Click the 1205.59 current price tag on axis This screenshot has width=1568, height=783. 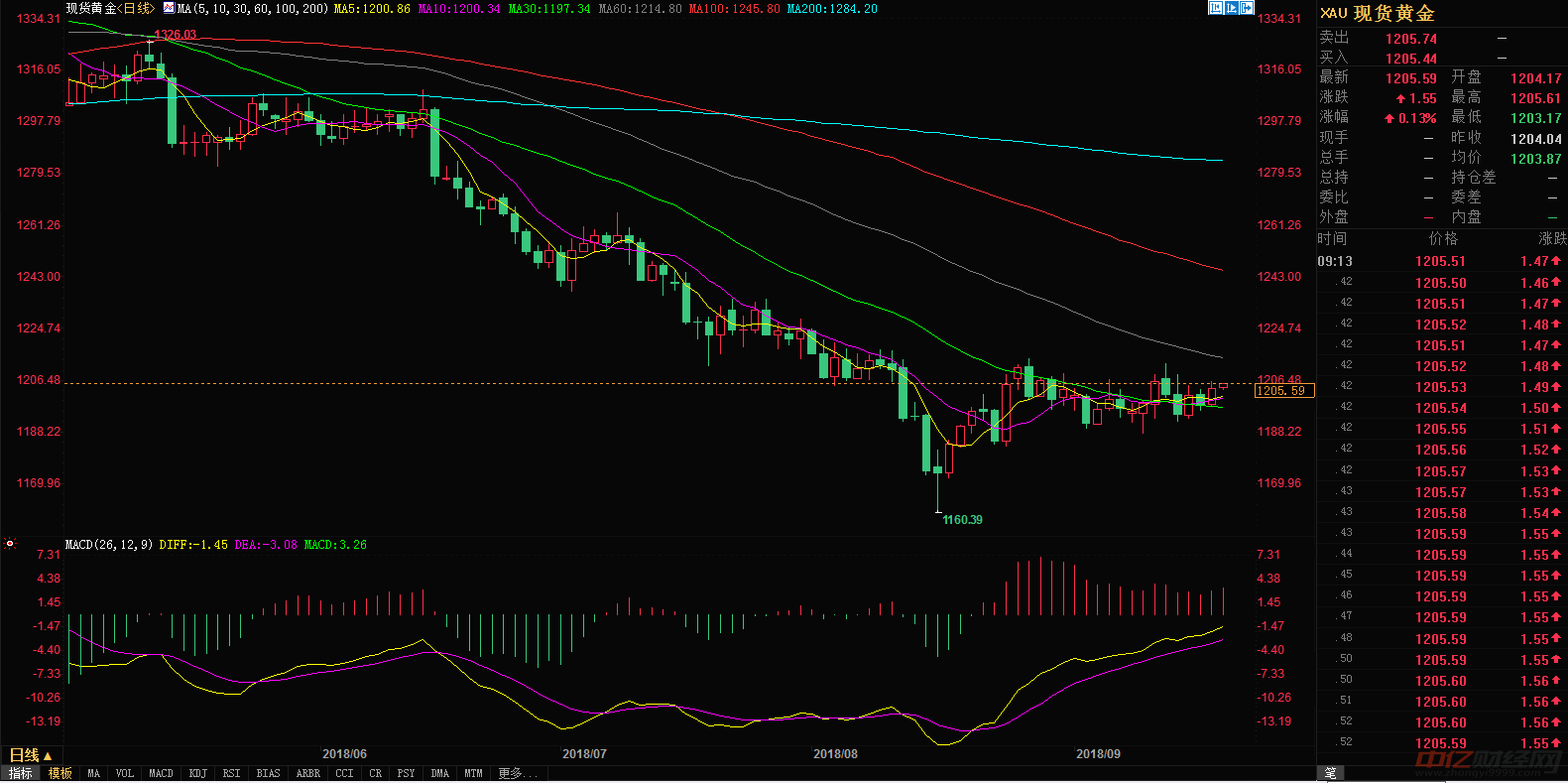tap(1281, 391)
